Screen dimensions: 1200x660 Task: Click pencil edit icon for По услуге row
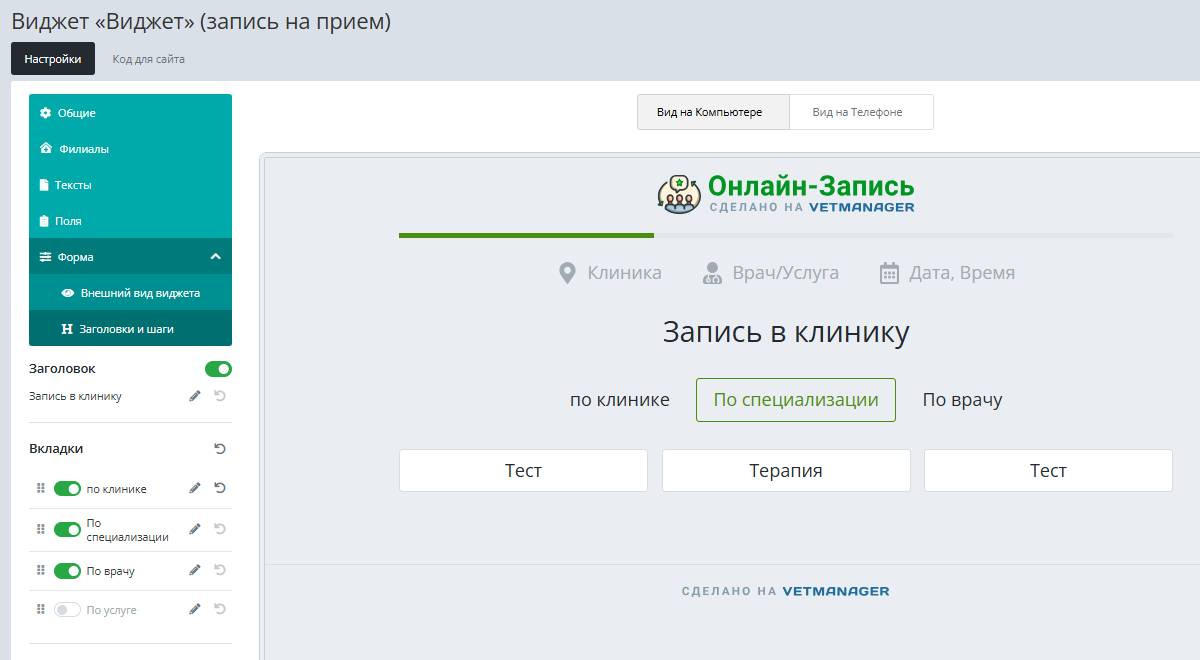click(x=195, y=609)
